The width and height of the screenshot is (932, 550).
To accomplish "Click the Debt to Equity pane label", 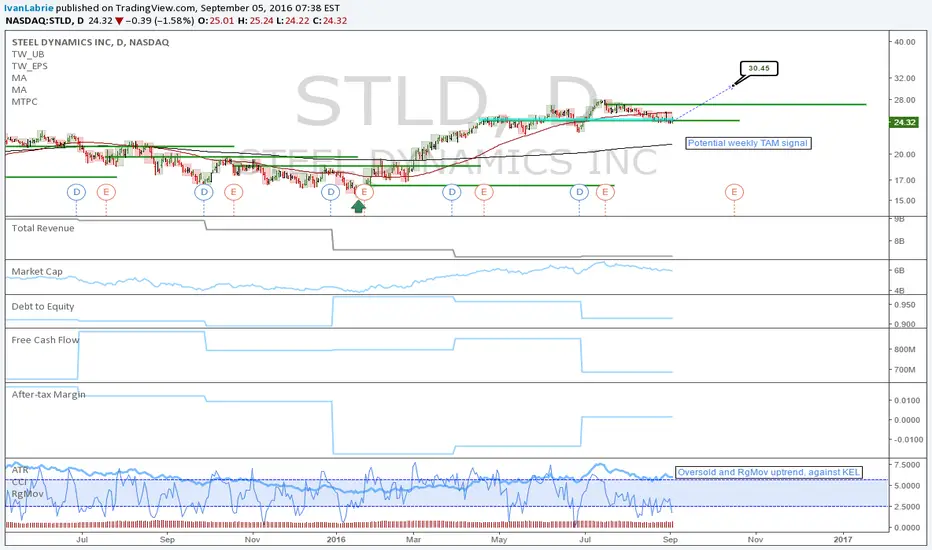I will [x=43, y=307].
